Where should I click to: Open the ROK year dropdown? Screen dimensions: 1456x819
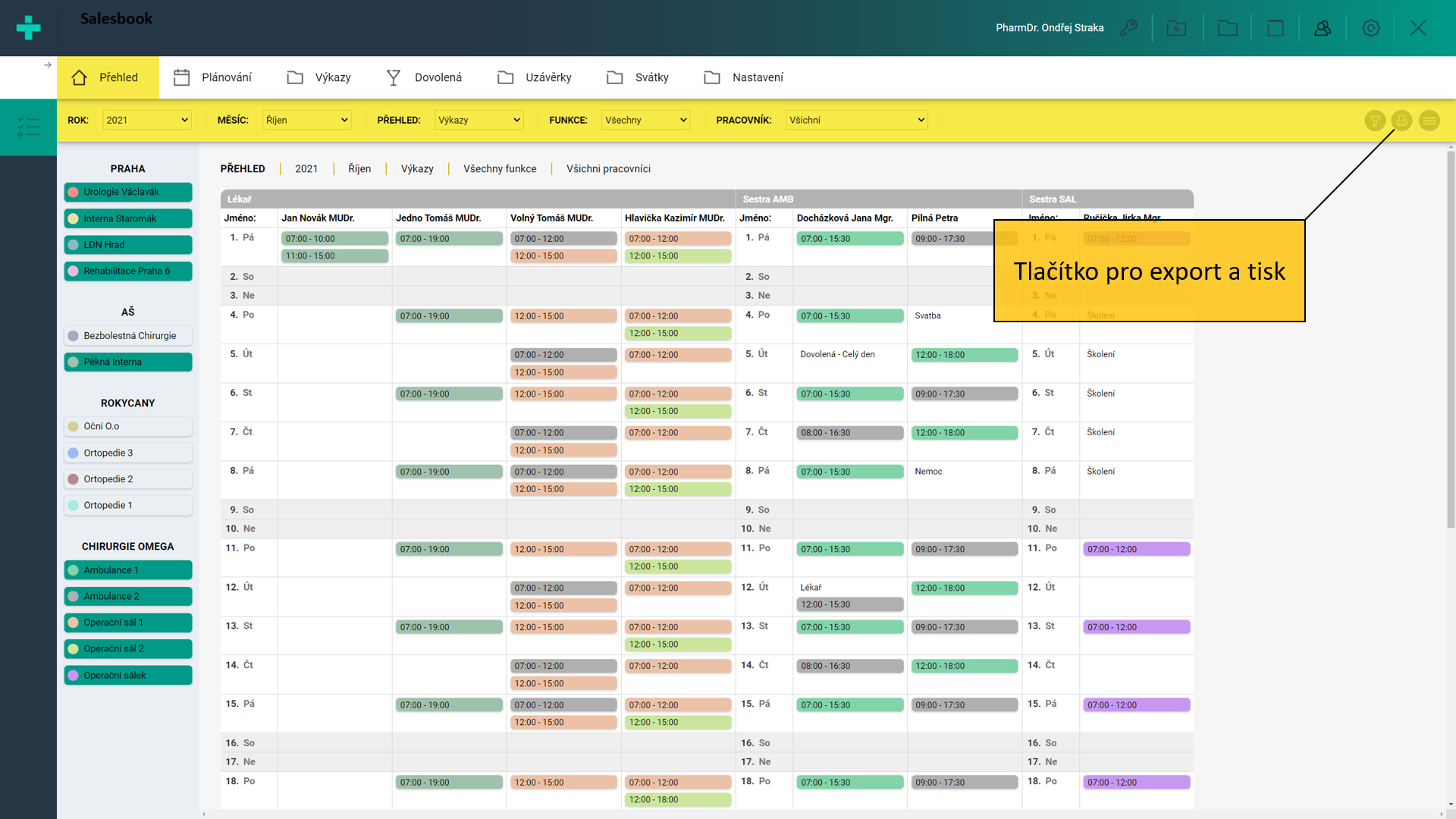pyautogui.click(x=146, y=120)
